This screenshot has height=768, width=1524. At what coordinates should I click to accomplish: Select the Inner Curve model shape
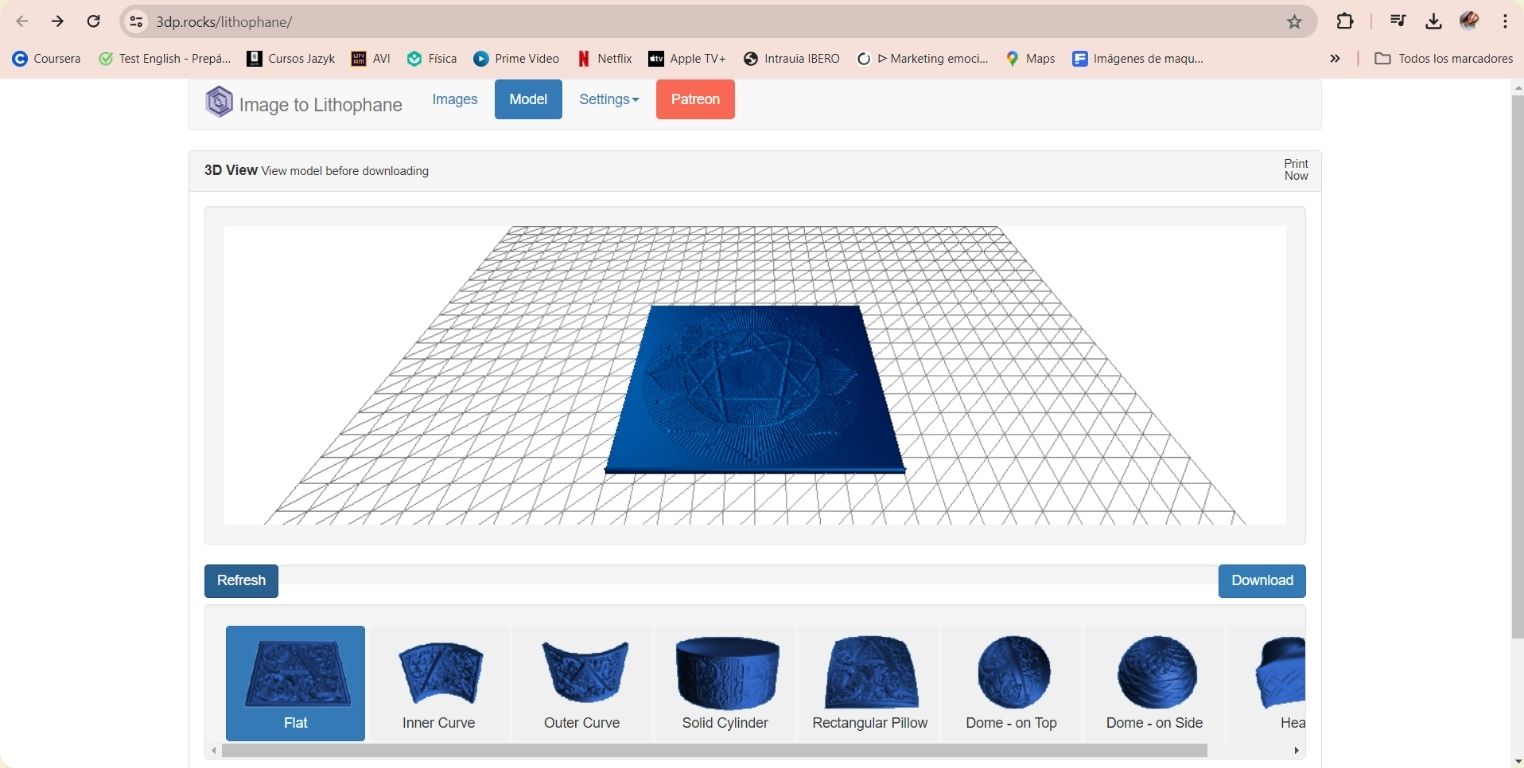click(x=438, y=683)
